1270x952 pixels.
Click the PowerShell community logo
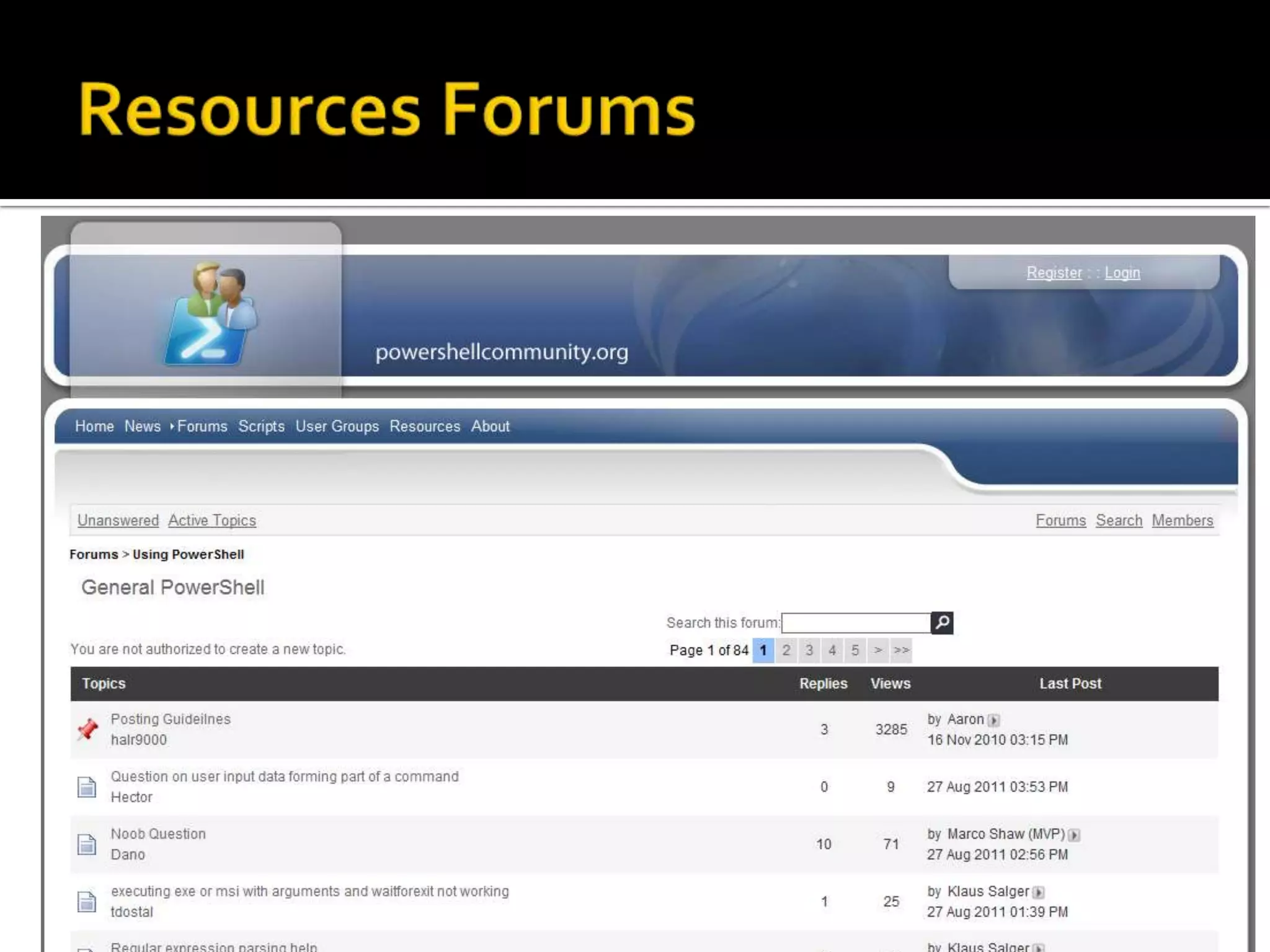[x=211, y=314]
